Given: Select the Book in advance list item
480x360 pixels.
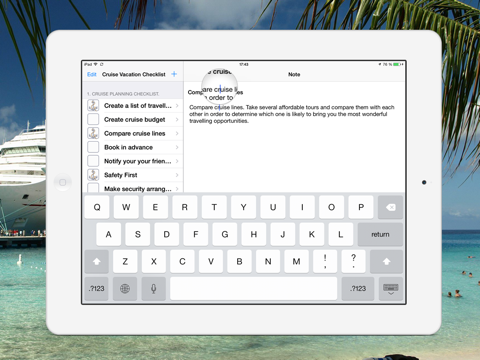Looking at the screenshot, I should (133, 147).
